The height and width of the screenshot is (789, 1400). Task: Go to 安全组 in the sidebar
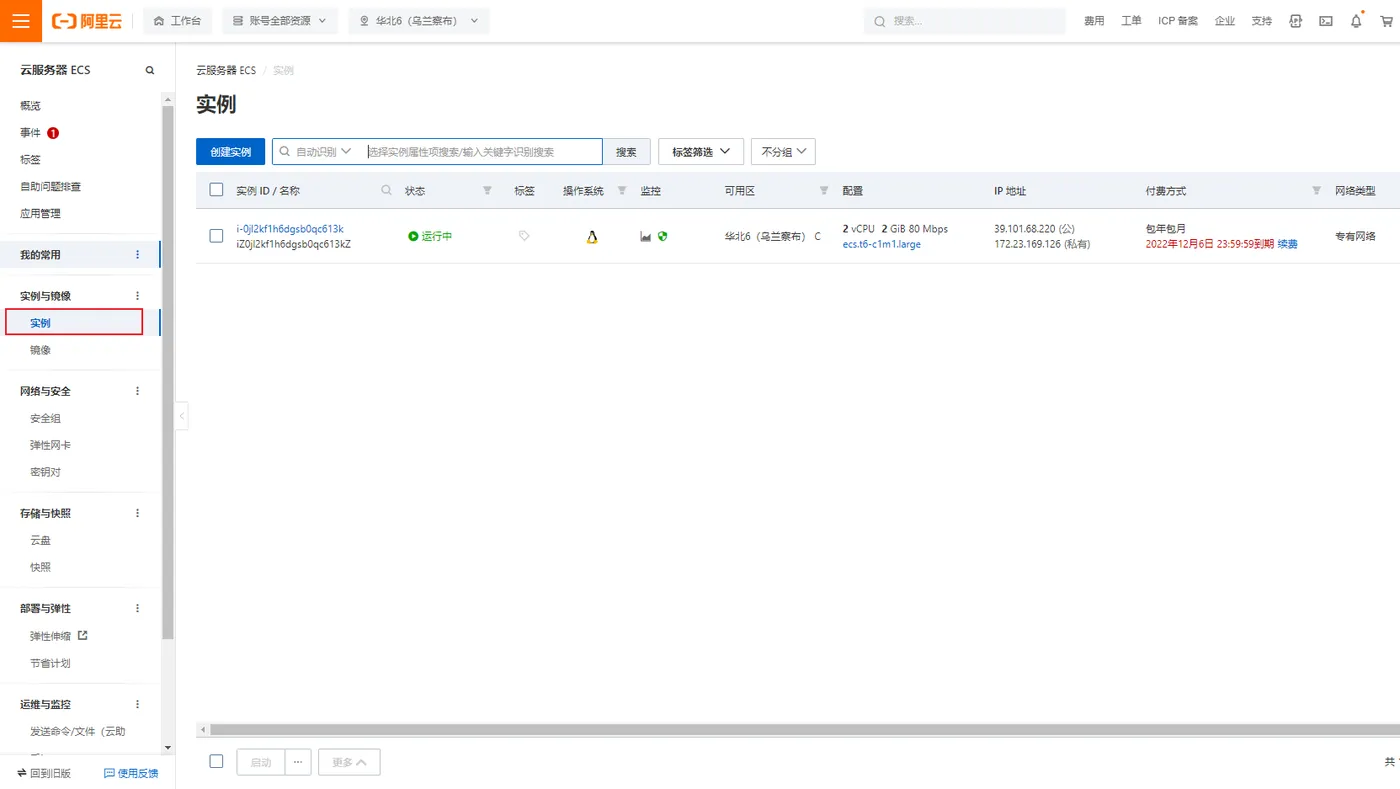(x=46, y=418)
